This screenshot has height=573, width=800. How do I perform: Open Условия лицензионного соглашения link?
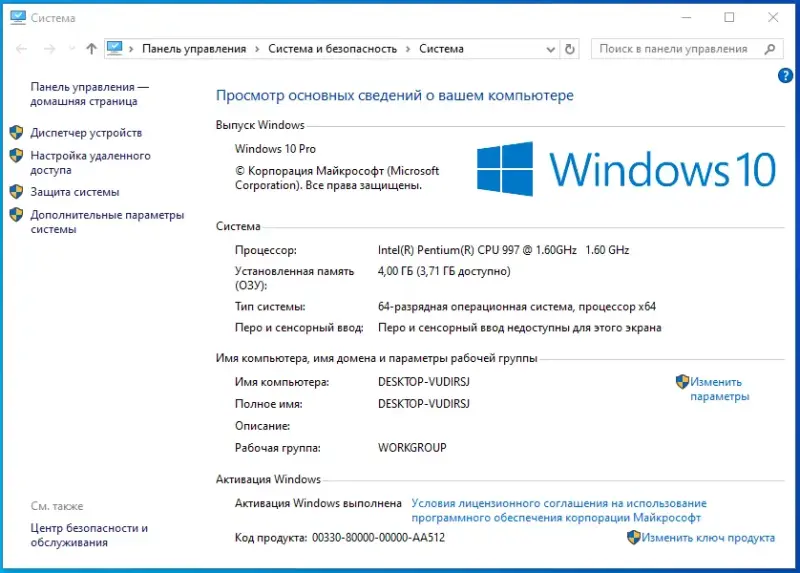[559, 510]
